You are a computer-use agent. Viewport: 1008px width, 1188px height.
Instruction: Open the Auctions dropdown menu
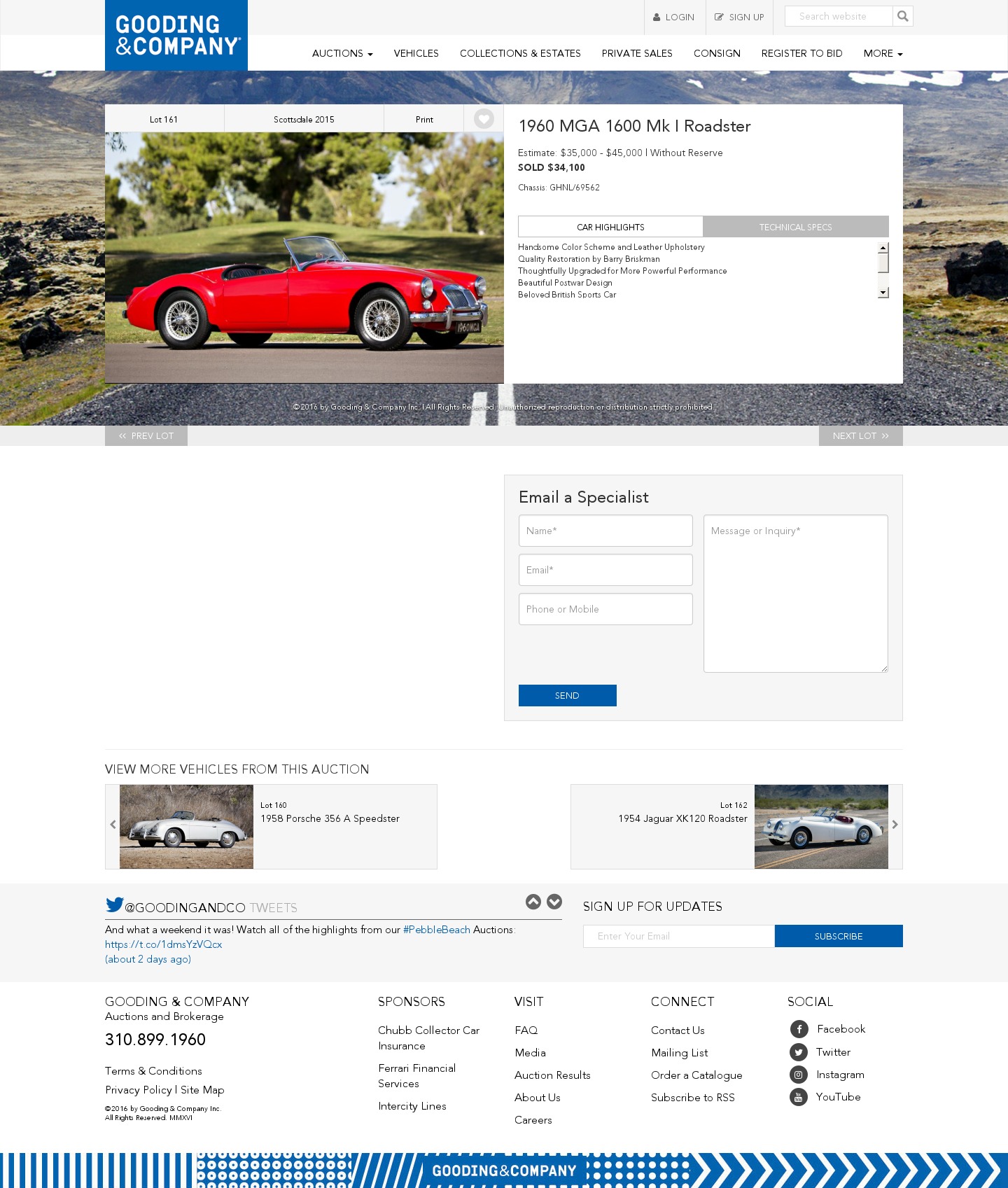click(342, 53)
